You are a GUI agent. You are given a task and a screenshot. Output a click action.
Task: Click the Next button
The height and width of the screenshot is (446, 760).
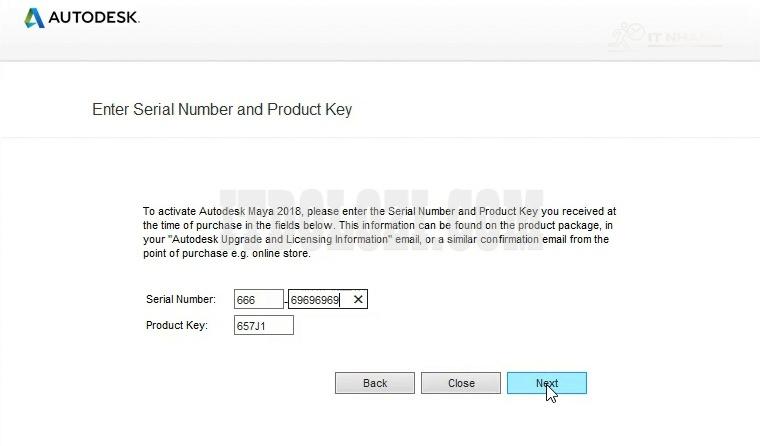click(x=546, y=383)
